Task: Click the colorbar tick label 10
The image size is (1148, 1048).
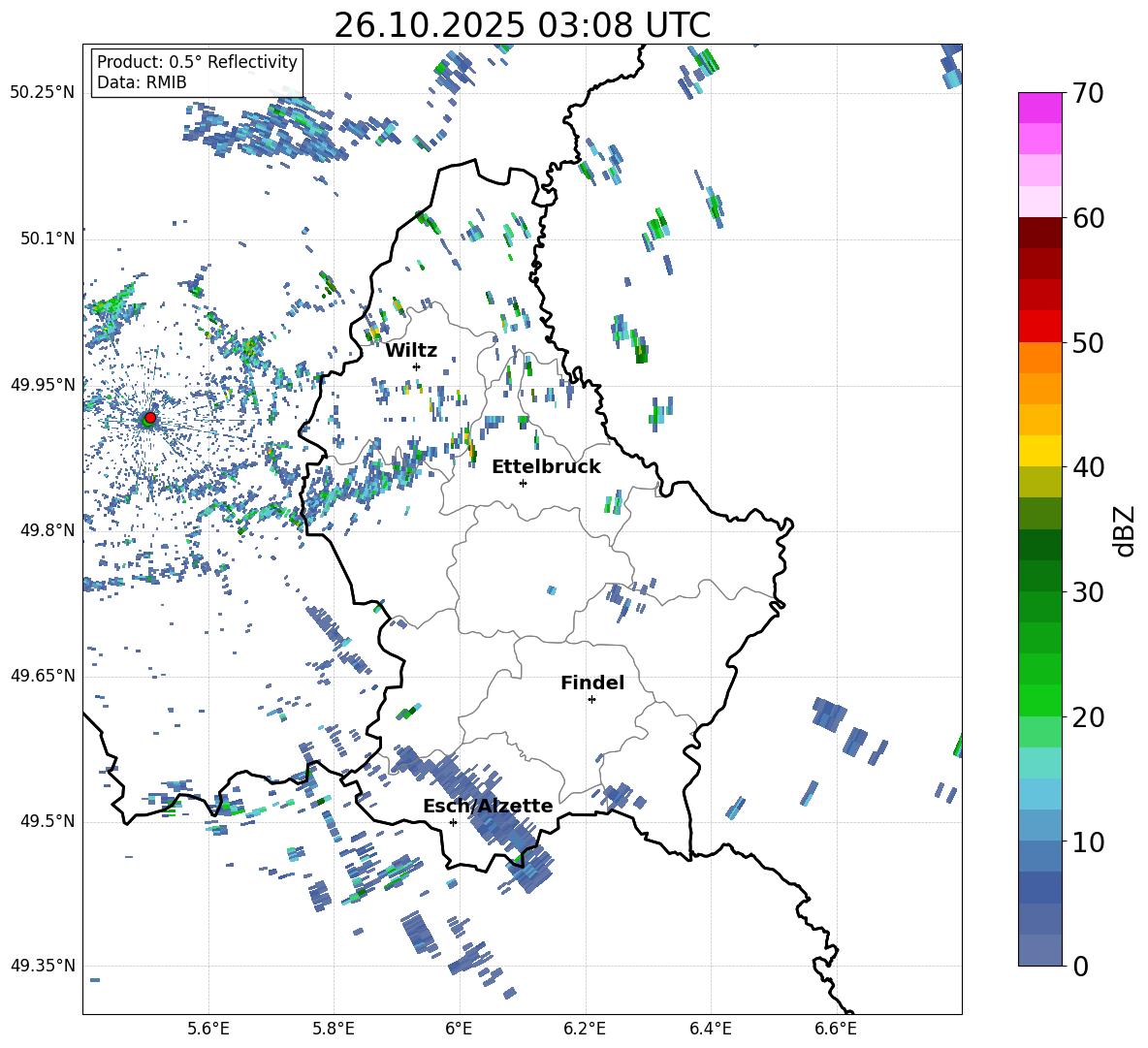Action: click(x=1088, y=842)
